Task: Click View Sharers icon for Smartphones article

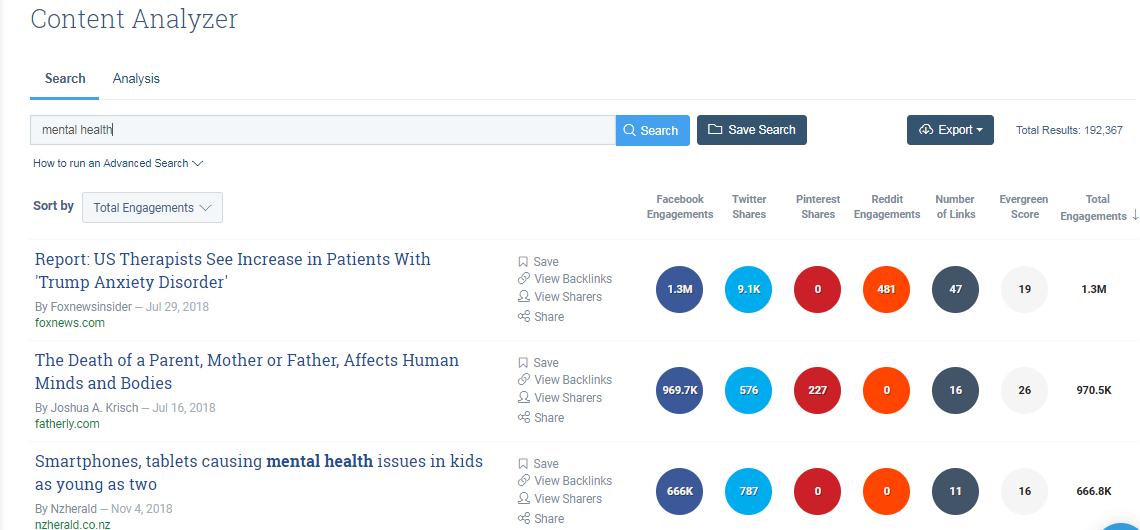Action: click(x=523, y=499)
